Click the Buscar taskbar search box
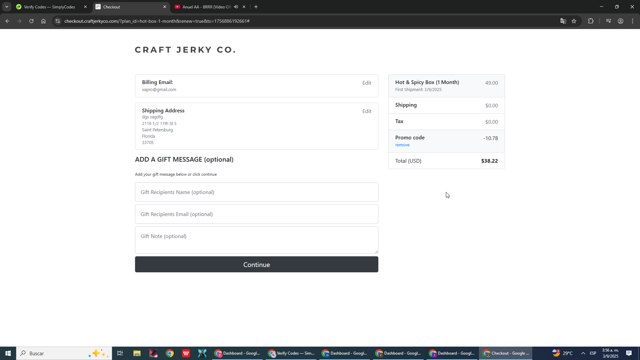 pyautogui.click(x=64, y=353)
